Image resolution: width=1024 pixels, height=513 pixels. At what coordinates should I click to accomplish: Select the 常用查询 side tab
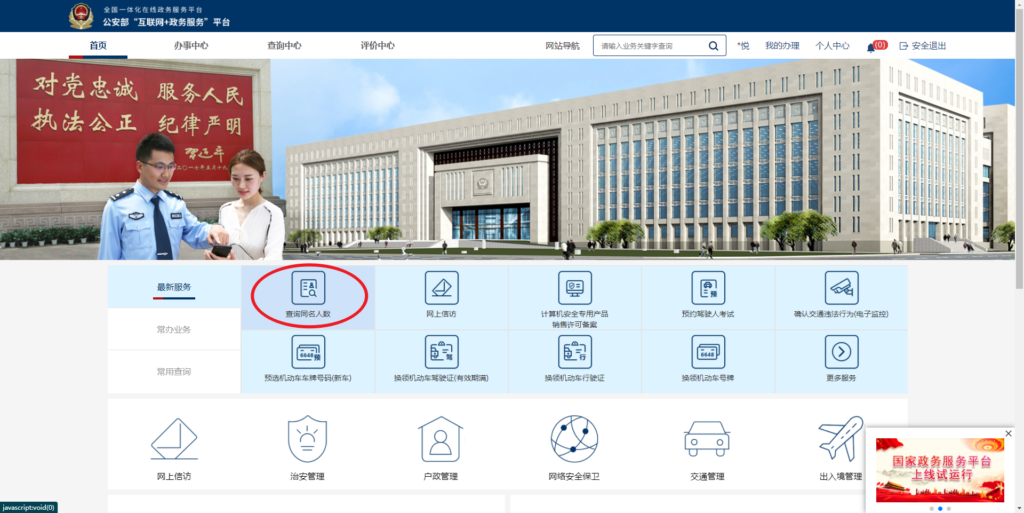click(x=174, y=371)
